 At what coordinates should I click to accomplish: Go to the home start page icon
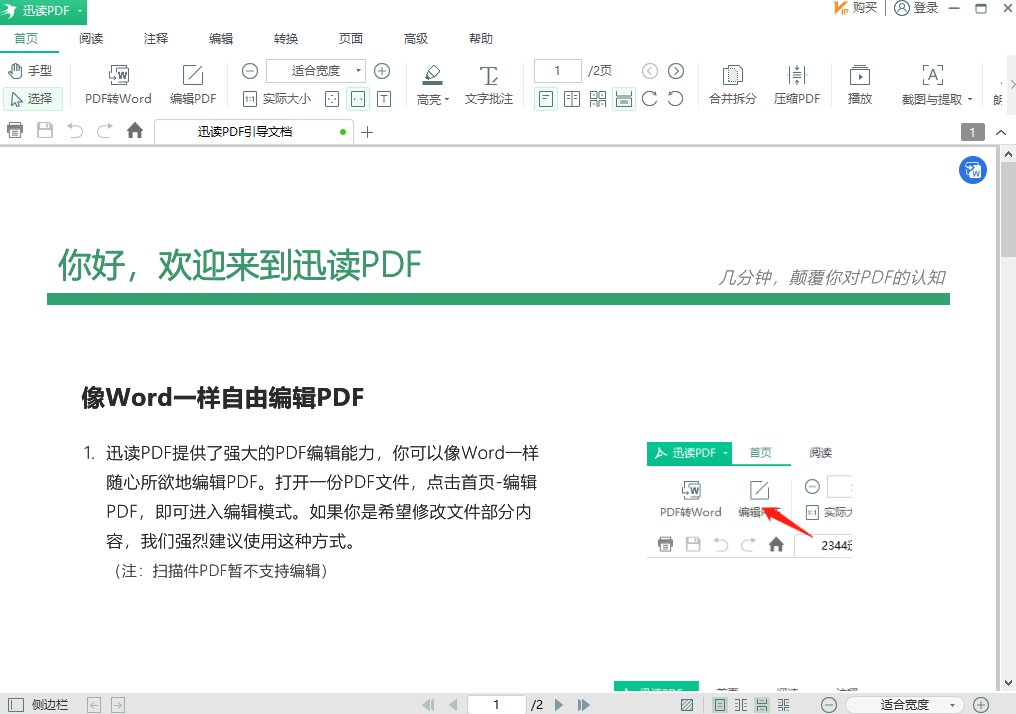click(x=135, y=131)
